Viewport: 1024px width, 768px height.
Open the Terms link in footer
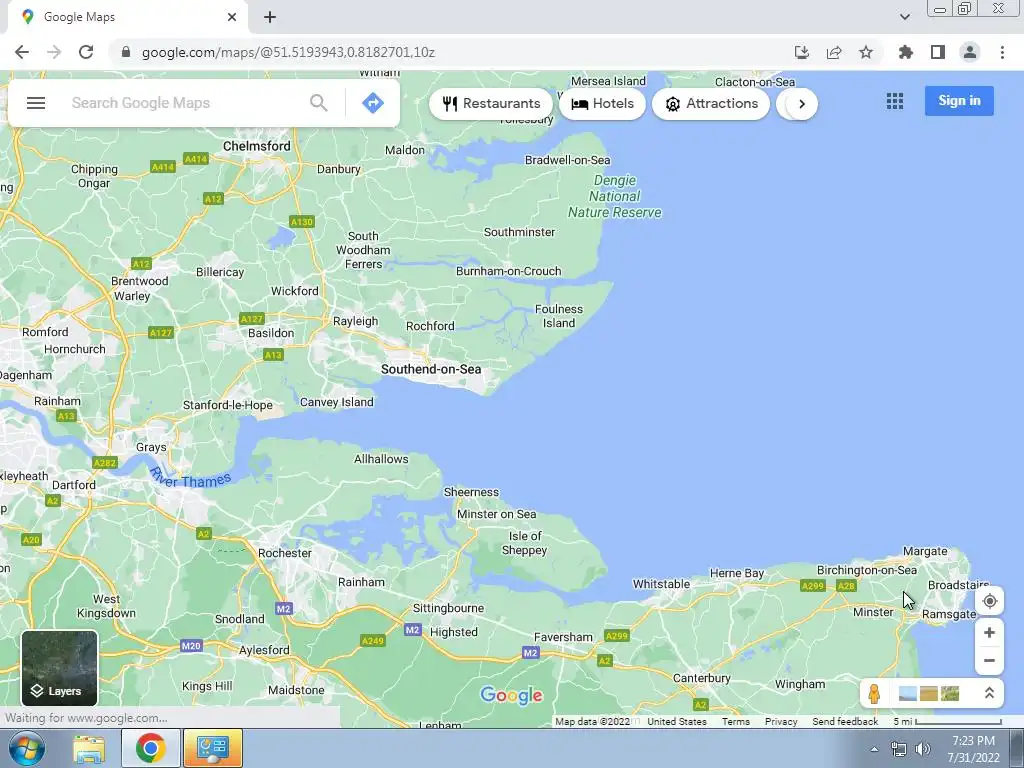coord(735,722)
